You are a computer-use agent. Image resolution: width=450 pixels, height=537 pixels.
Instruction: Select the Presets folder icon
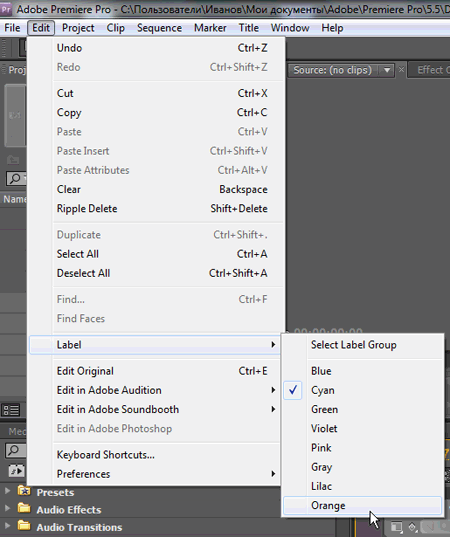(x=24, y=490)
